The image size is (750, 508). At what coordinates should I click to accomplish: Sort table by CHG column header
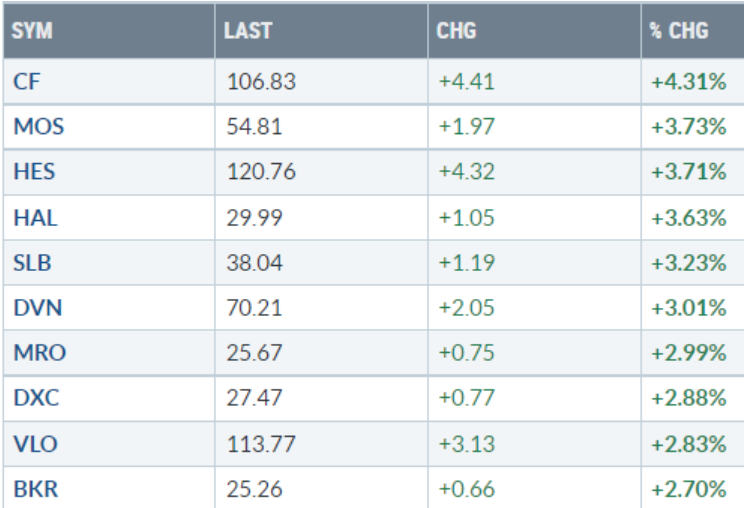tap(456, 31)
